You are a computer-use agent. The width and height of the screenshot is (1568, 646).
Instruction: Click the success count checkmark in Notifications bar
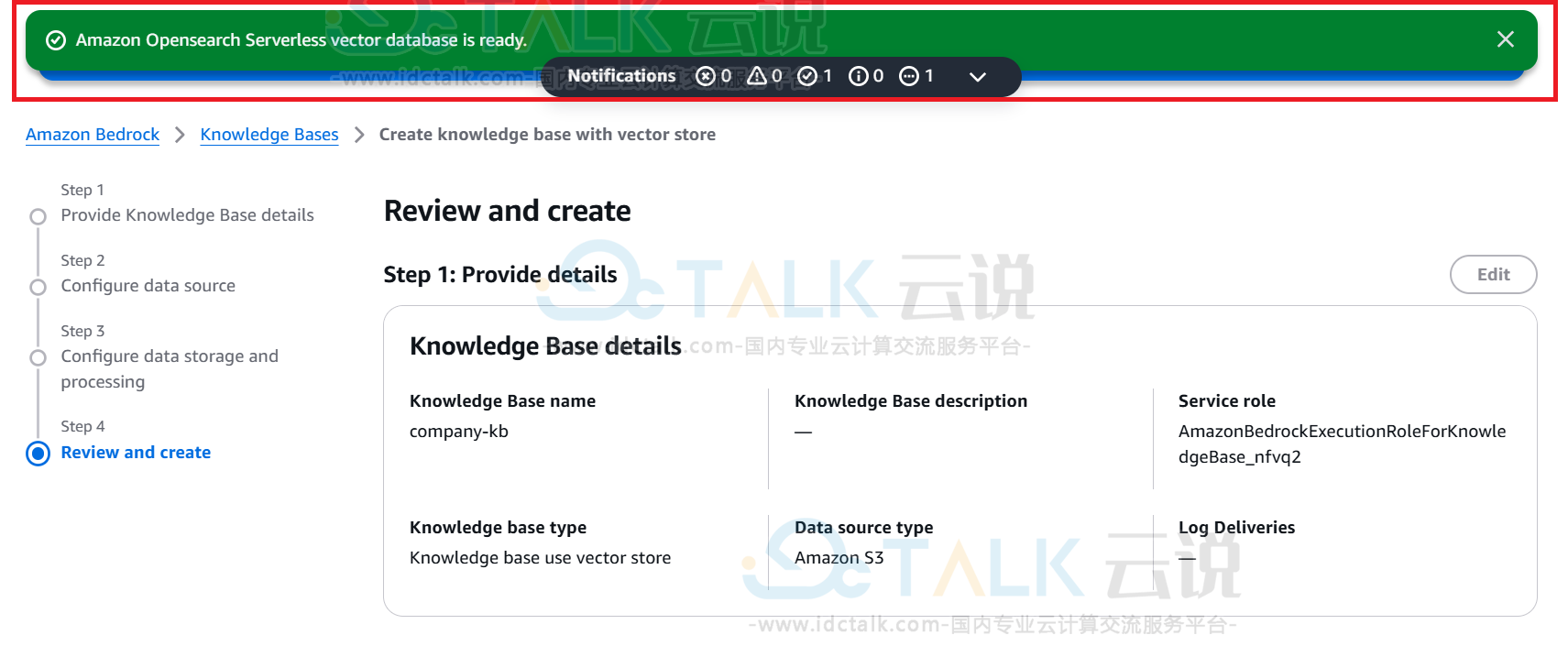807,76
